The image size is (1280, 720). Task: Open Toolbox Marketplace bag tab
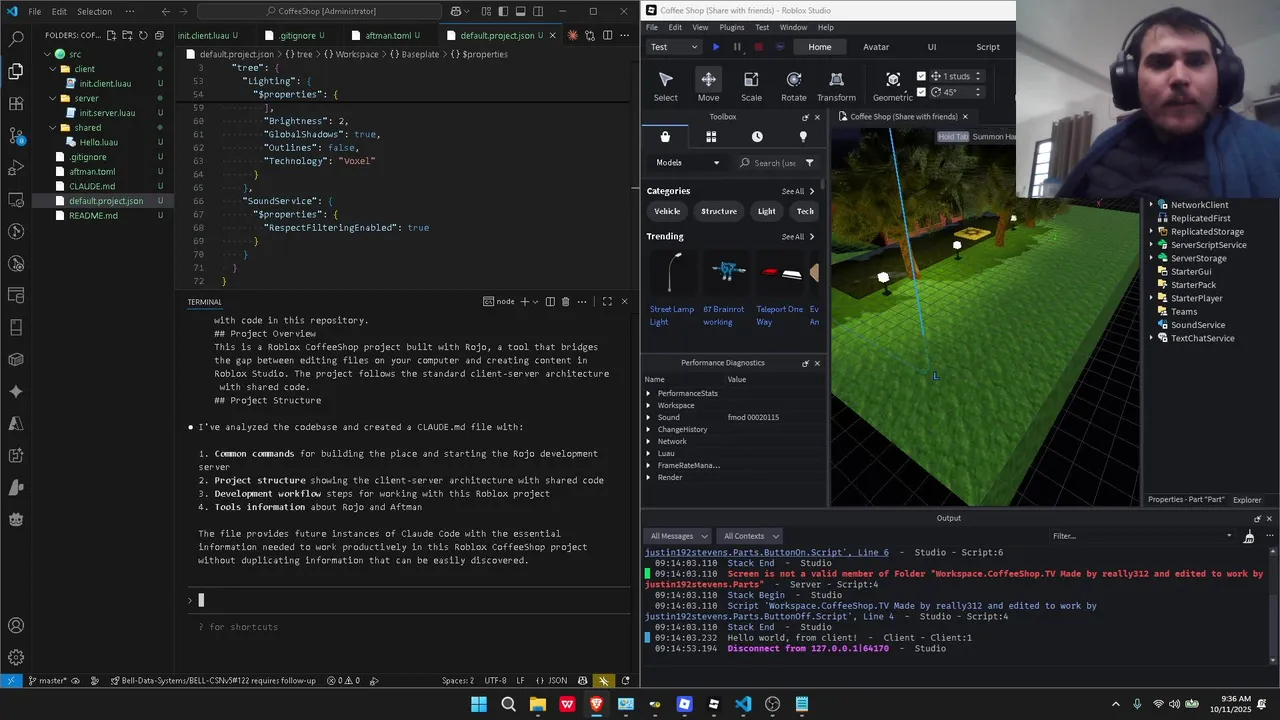coord(665,137)
